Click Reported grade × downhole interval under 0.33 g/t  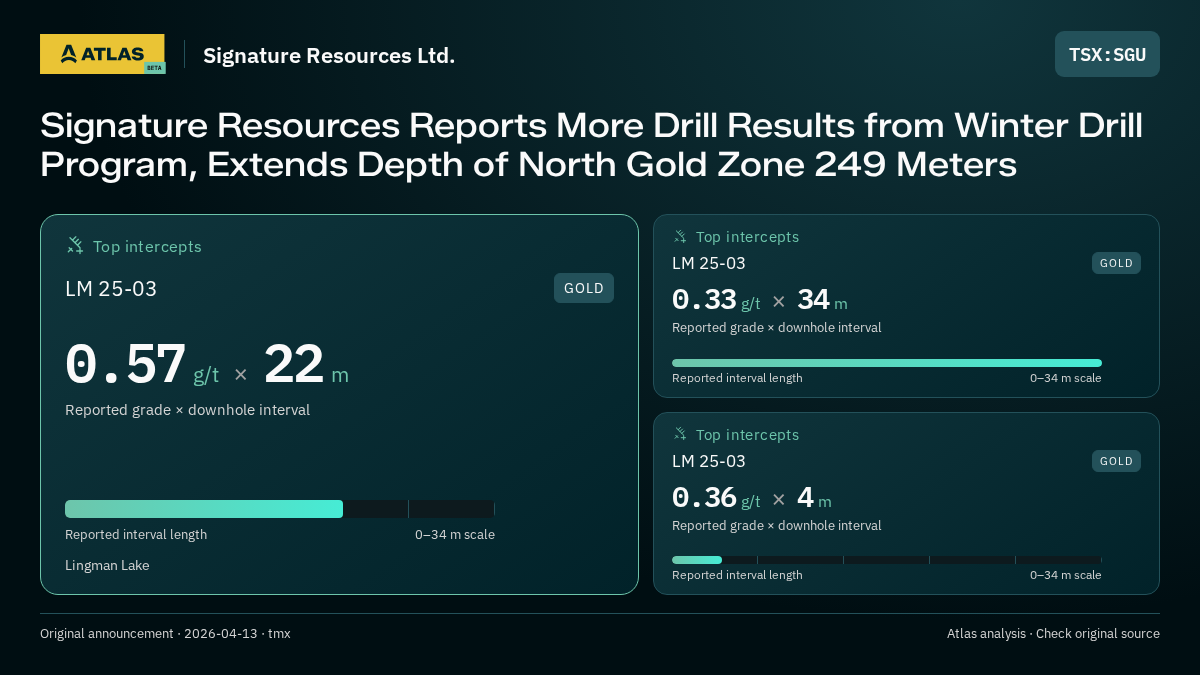pos(777,328)
